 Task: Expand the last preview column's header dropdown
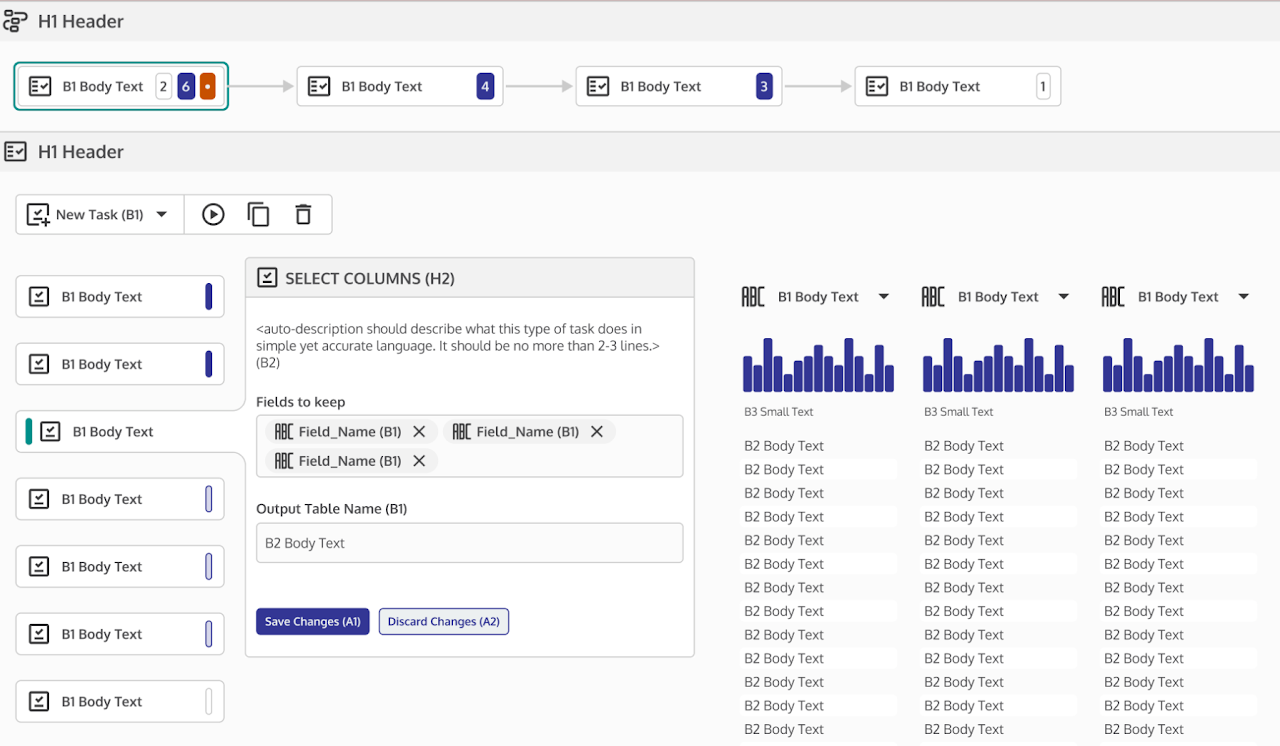[x=1244, y=296]
